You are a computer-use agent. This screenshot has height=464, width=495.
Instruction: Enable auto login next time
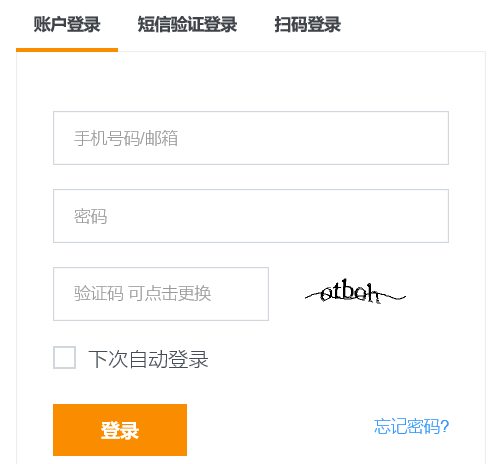(65, 357)
